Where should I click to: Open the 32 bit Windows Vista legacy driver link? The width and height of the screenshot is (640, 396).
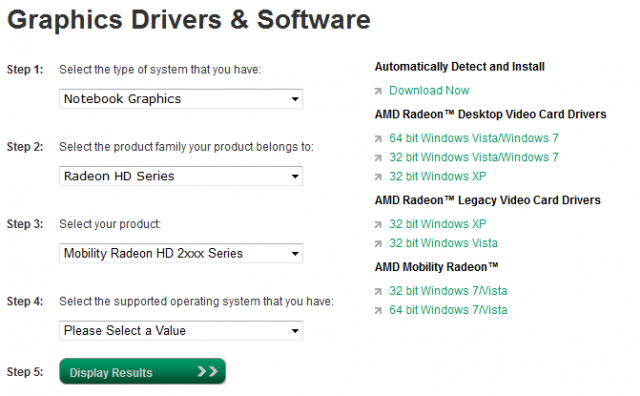[443, 243]
